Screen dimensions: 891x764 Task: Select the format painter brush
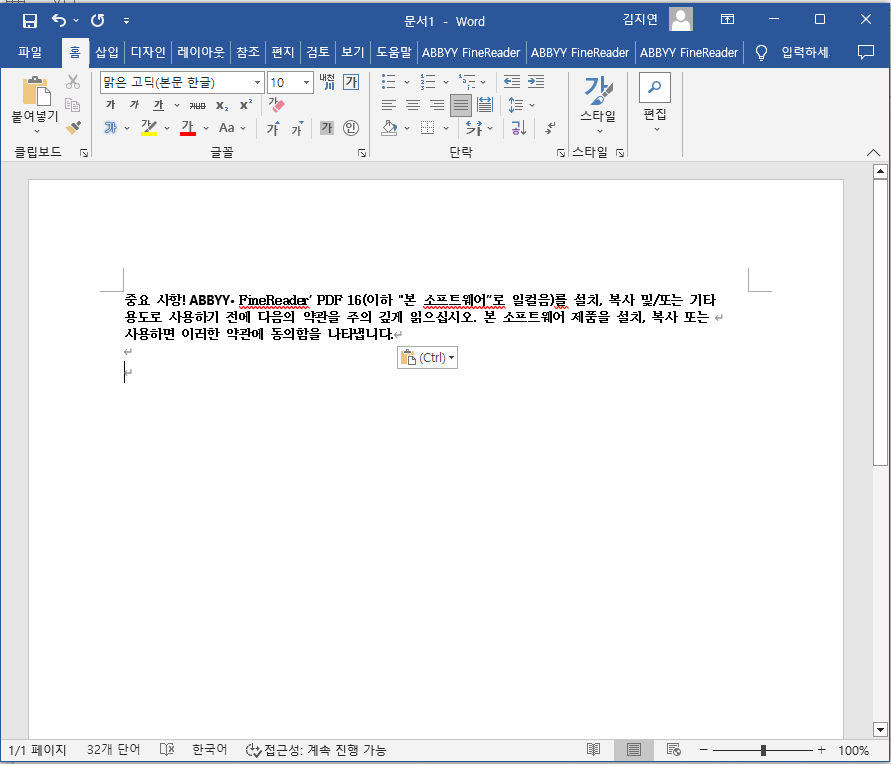[x=73, y=127]
